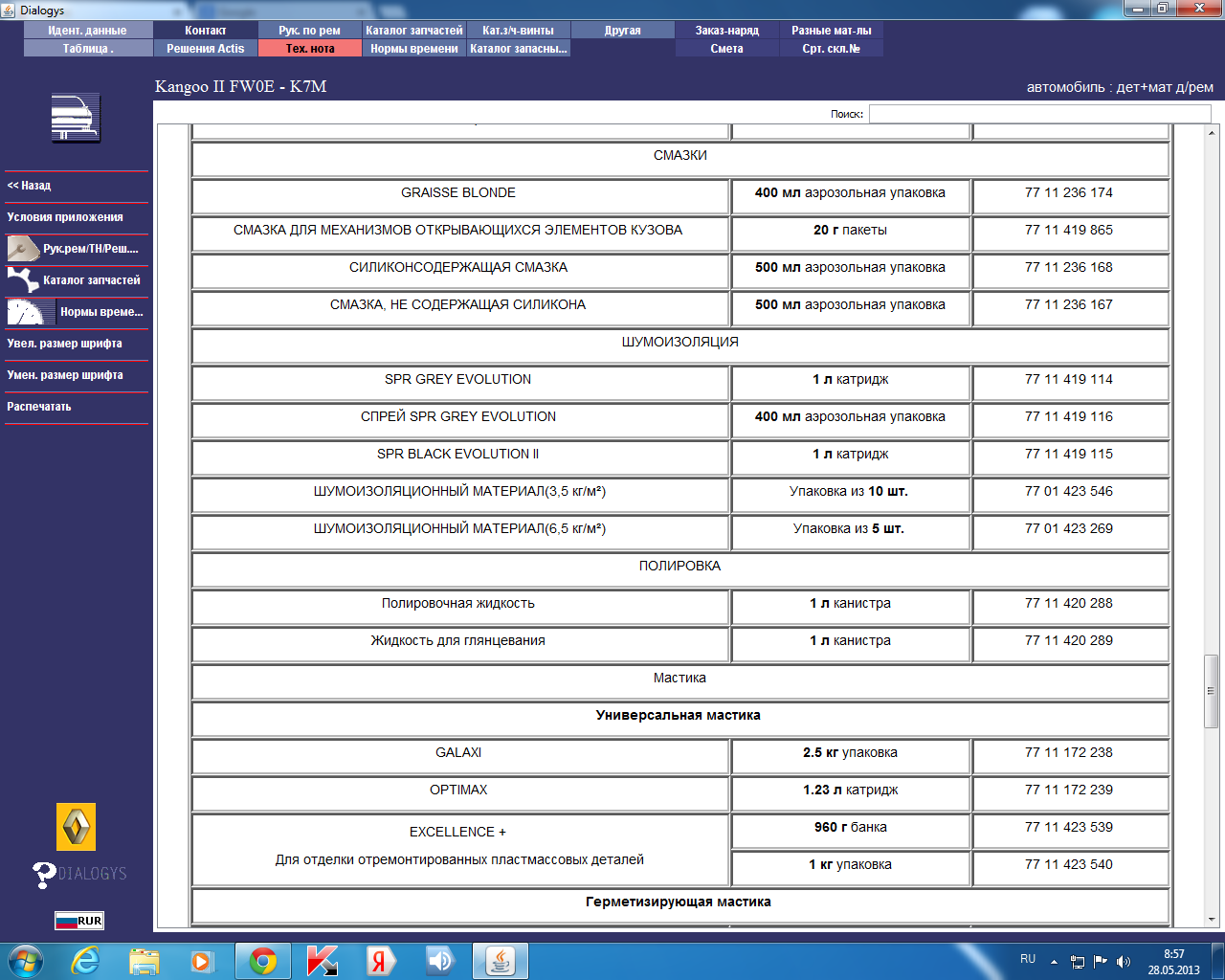Click the Renault logo icon
This screenshot has height=980, width=1225.
77,827
